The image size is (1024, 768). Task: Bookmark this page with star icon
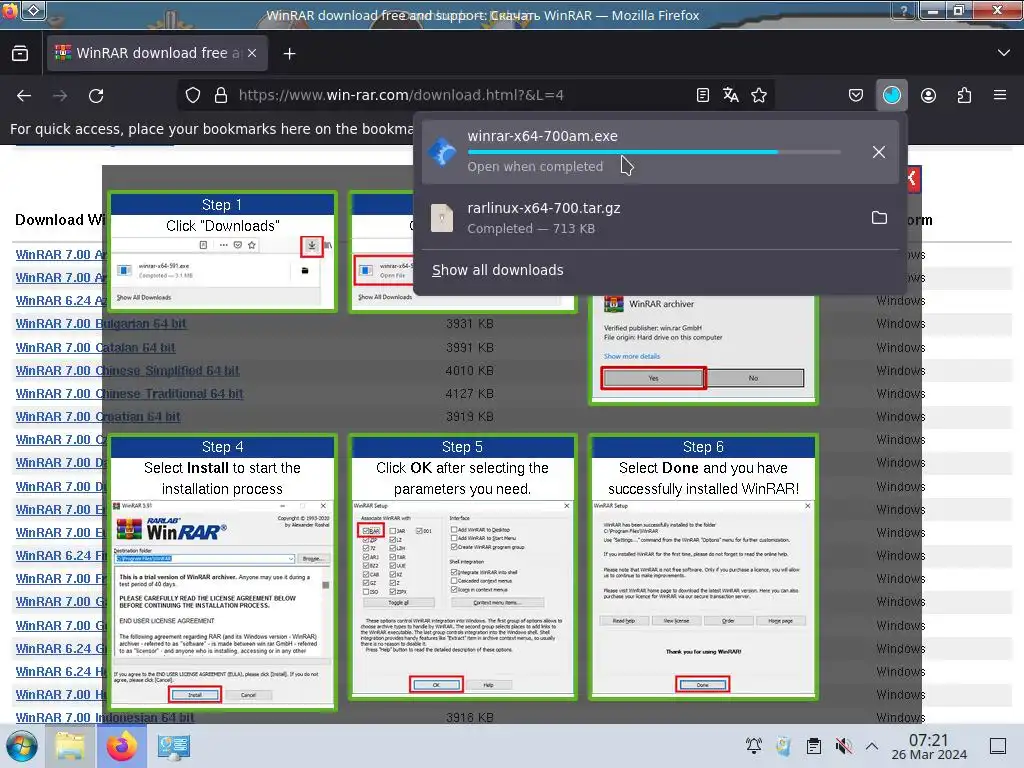[759, 95]
